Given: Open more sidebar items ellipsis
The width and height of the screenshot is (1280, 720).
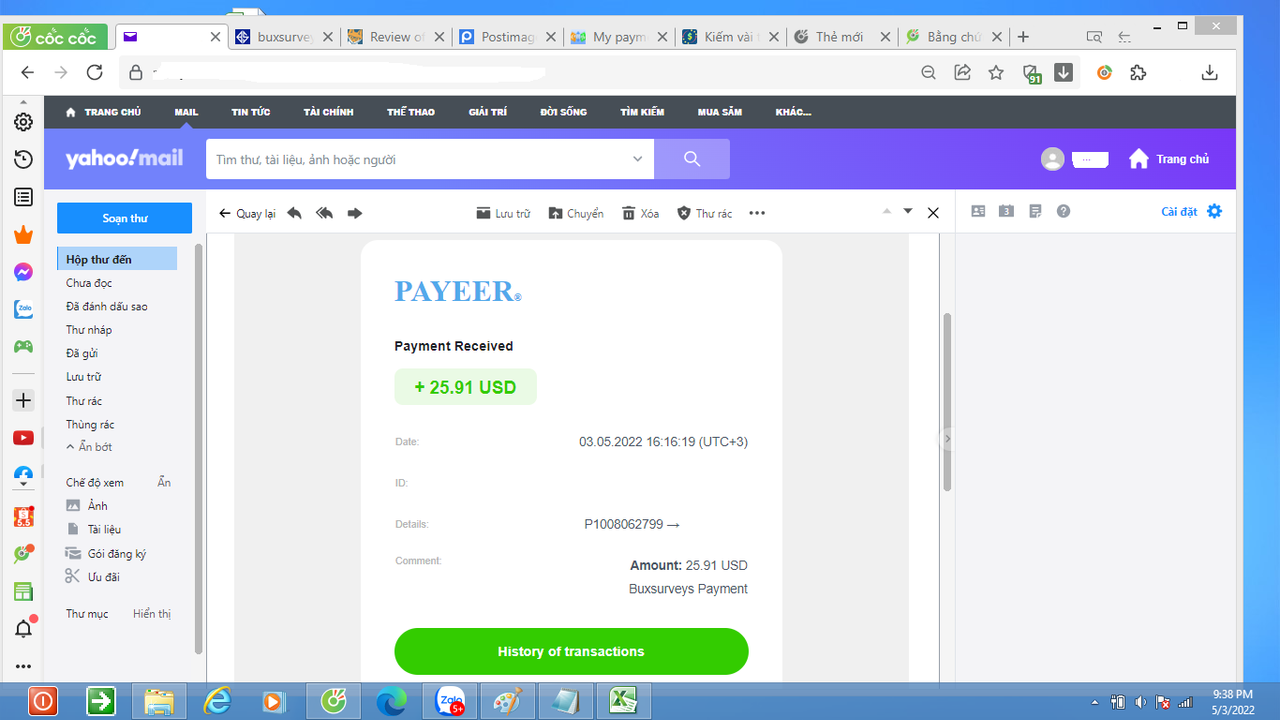Looking at the screenshot, I should pyautogui.click(x=23, y=666).
